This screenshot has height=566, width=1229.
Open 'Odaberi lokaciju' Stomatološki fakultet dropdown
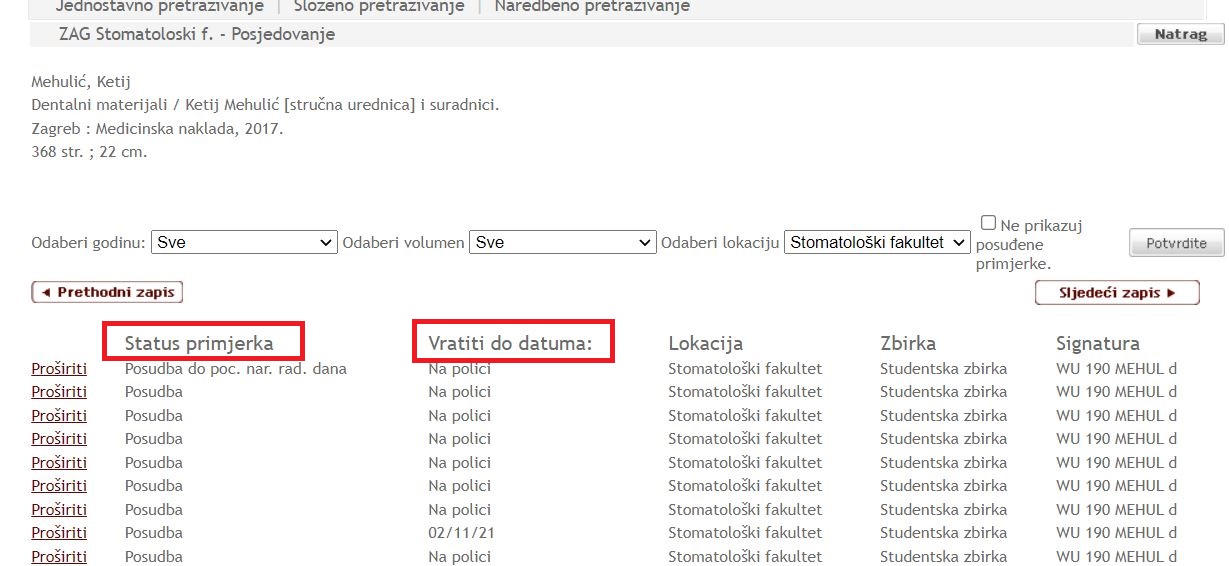coord(877,242)
